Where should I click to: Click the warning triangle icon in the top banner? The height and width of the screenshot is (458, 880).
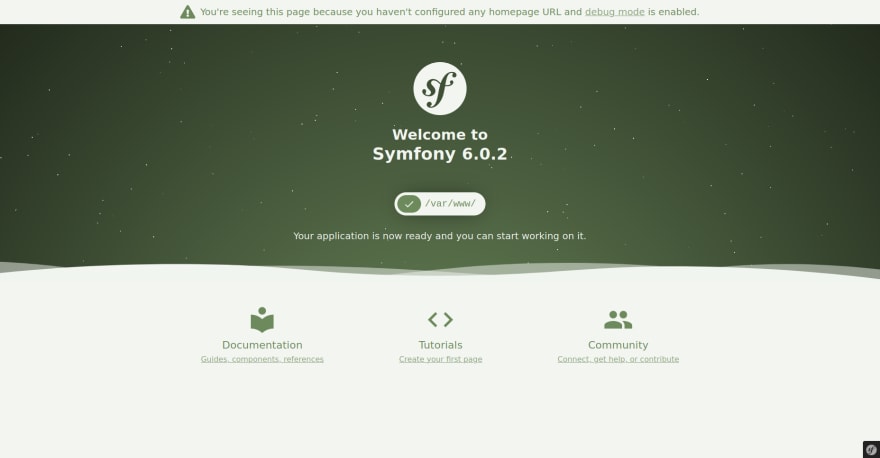click(187, 12)
